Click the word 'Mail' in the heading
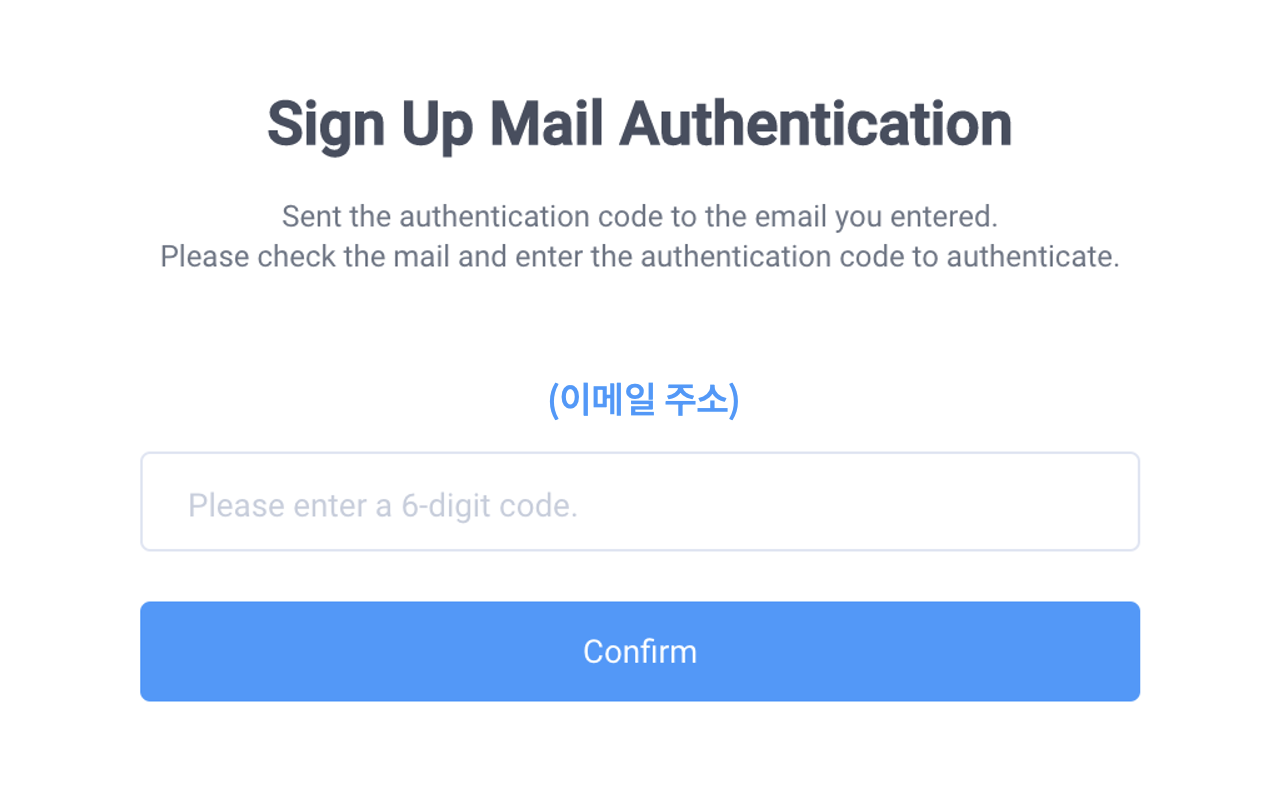Image resolution: width=1272 pixels, height=804 pixels. click(x=545, y=125)
